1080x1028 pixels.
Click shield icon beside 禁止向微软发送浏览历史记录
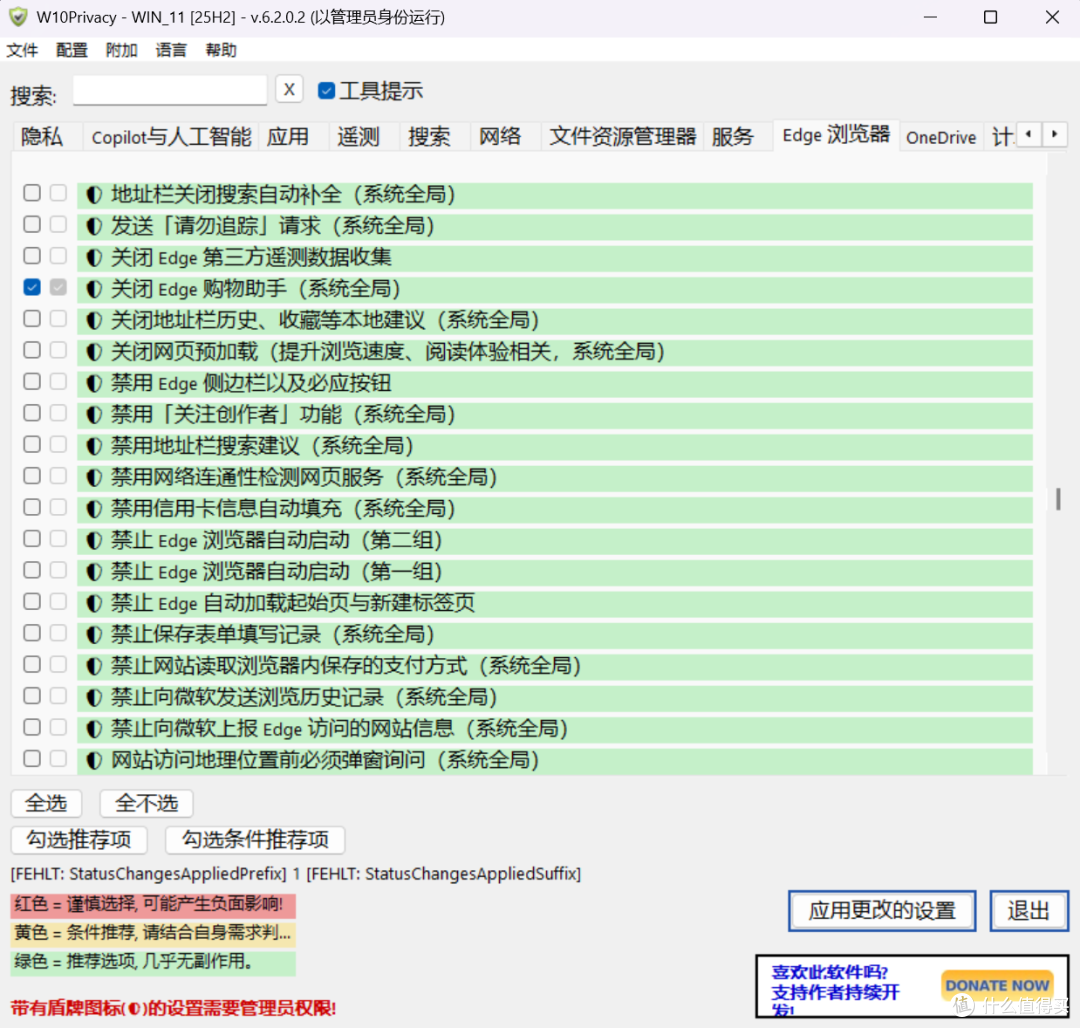click(94, 698)
